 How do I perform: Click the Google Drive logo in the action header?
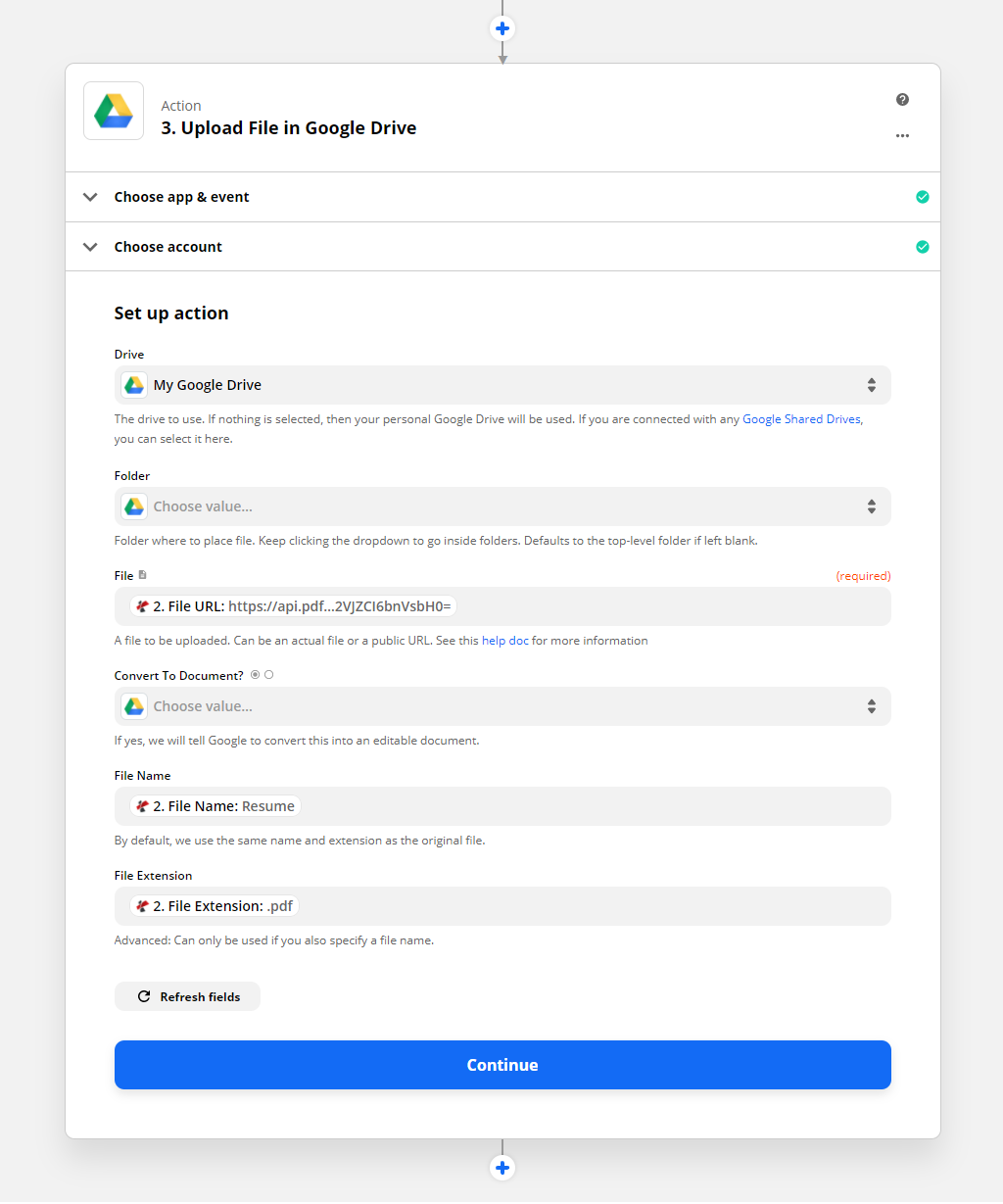[x=113, y=111]
